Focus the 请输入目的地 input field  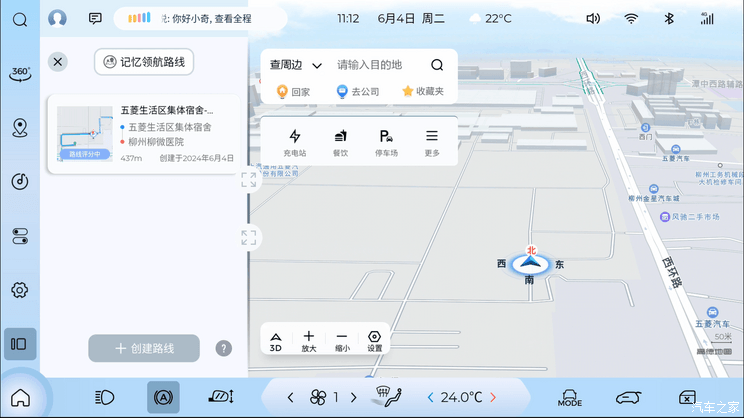(370, 65)
